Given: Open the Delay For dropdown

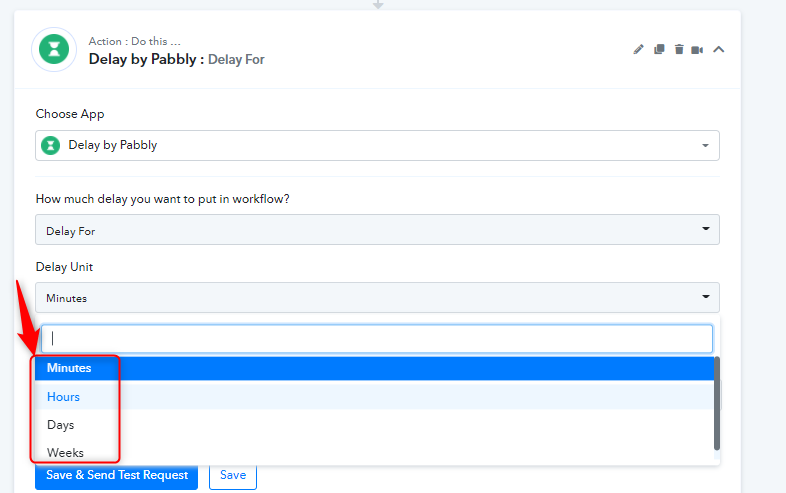Looking at the screenshot, I should [x=377, y=230].
